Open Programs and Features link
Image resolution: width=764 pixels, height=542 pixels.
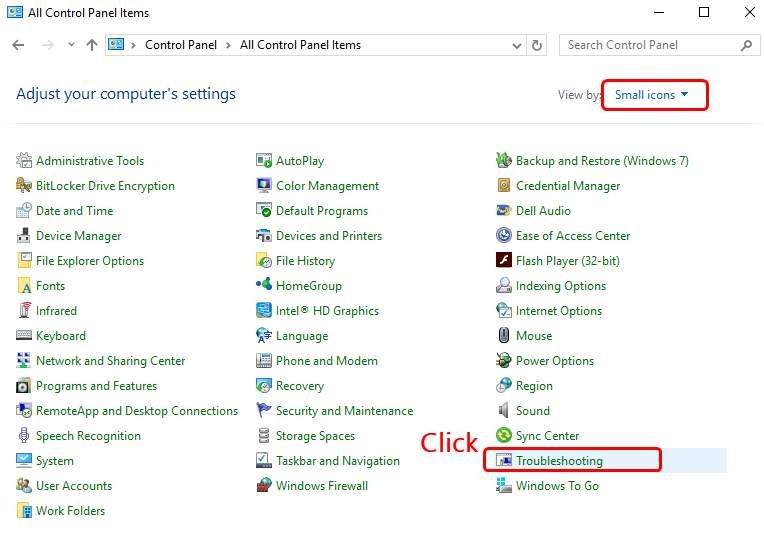click(x=96, y=386)
